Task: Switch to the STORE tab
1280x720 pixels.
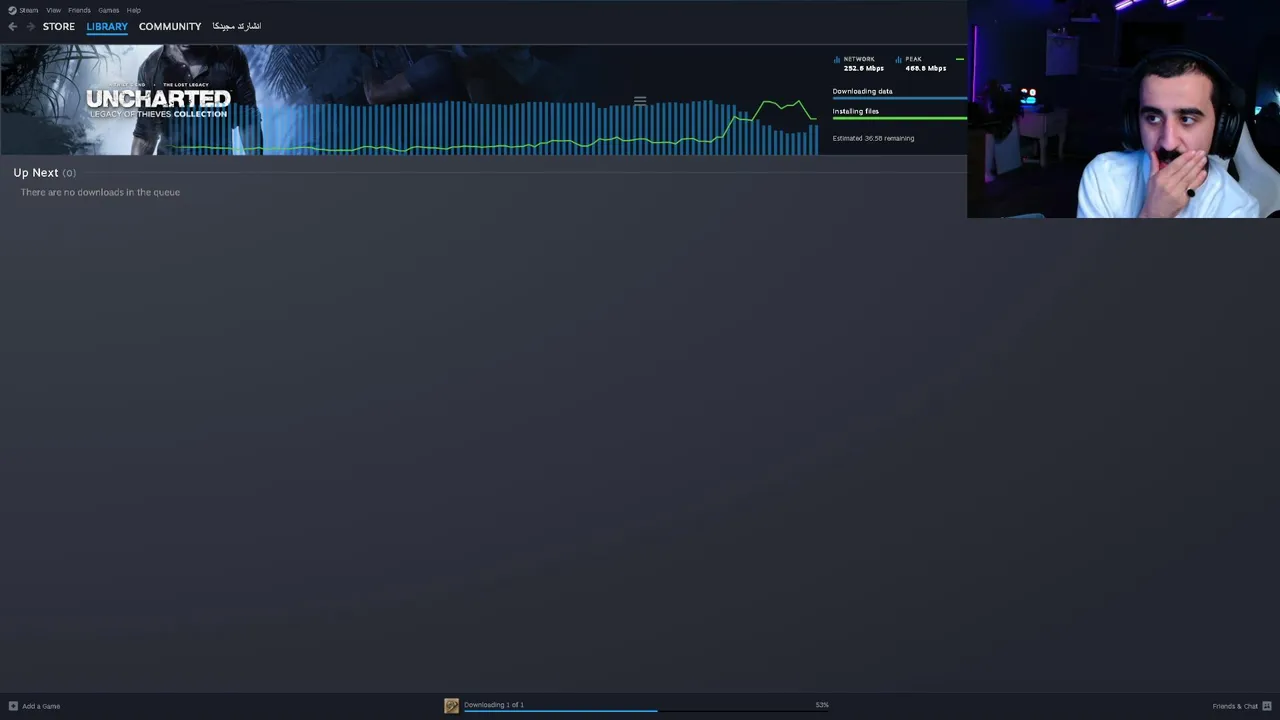Action: tap(59, 26)
